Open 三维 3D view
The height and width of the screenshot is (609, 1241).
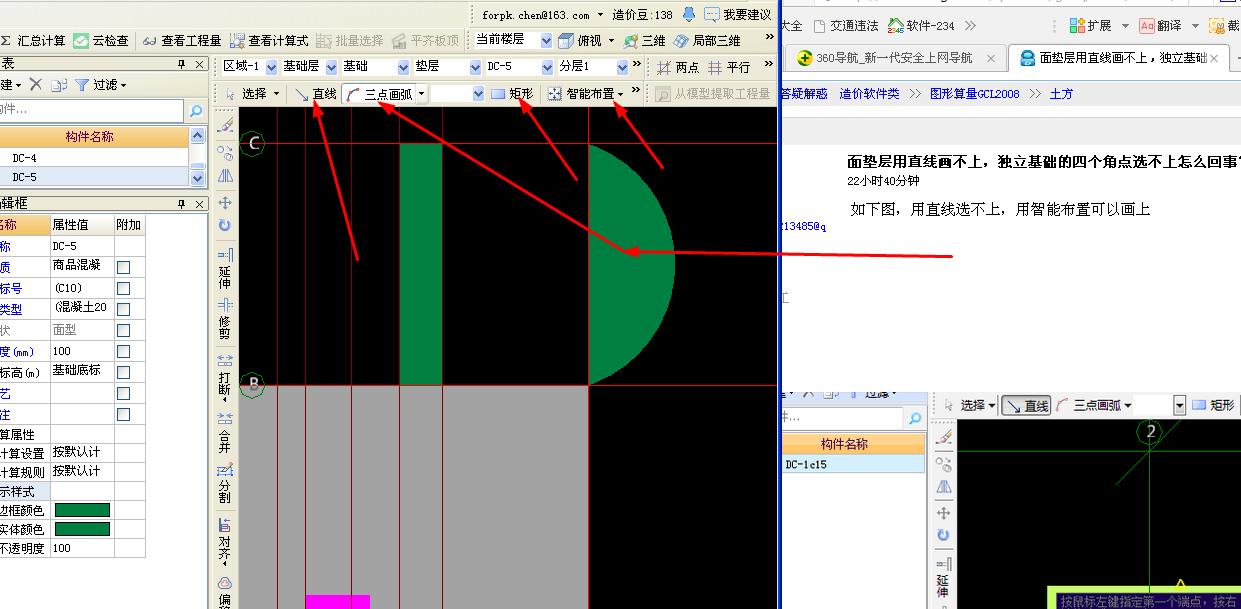coord(644,41)
